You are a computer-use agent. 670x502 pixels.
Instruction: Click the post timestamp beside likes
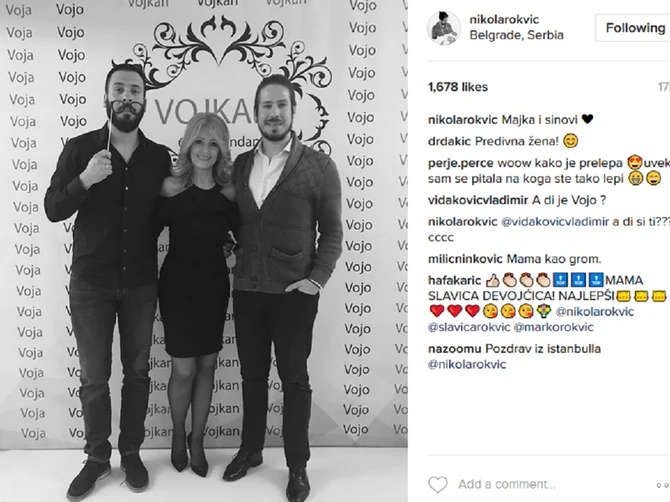coord(664,87)
